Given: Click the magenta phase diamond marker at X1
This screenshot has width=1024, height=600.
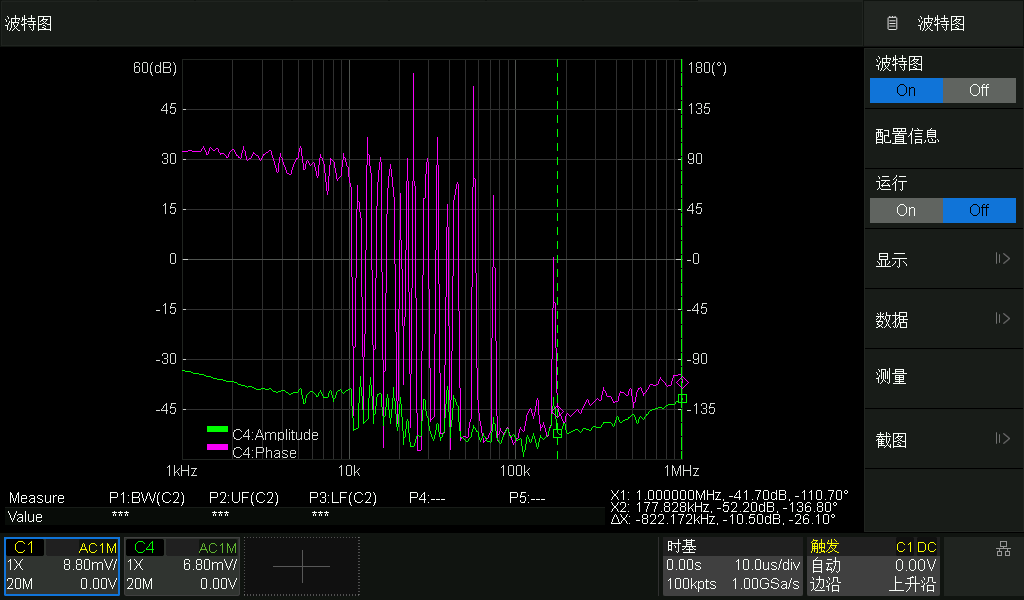Looking at the screenshot, I should (x=682, y=382).
